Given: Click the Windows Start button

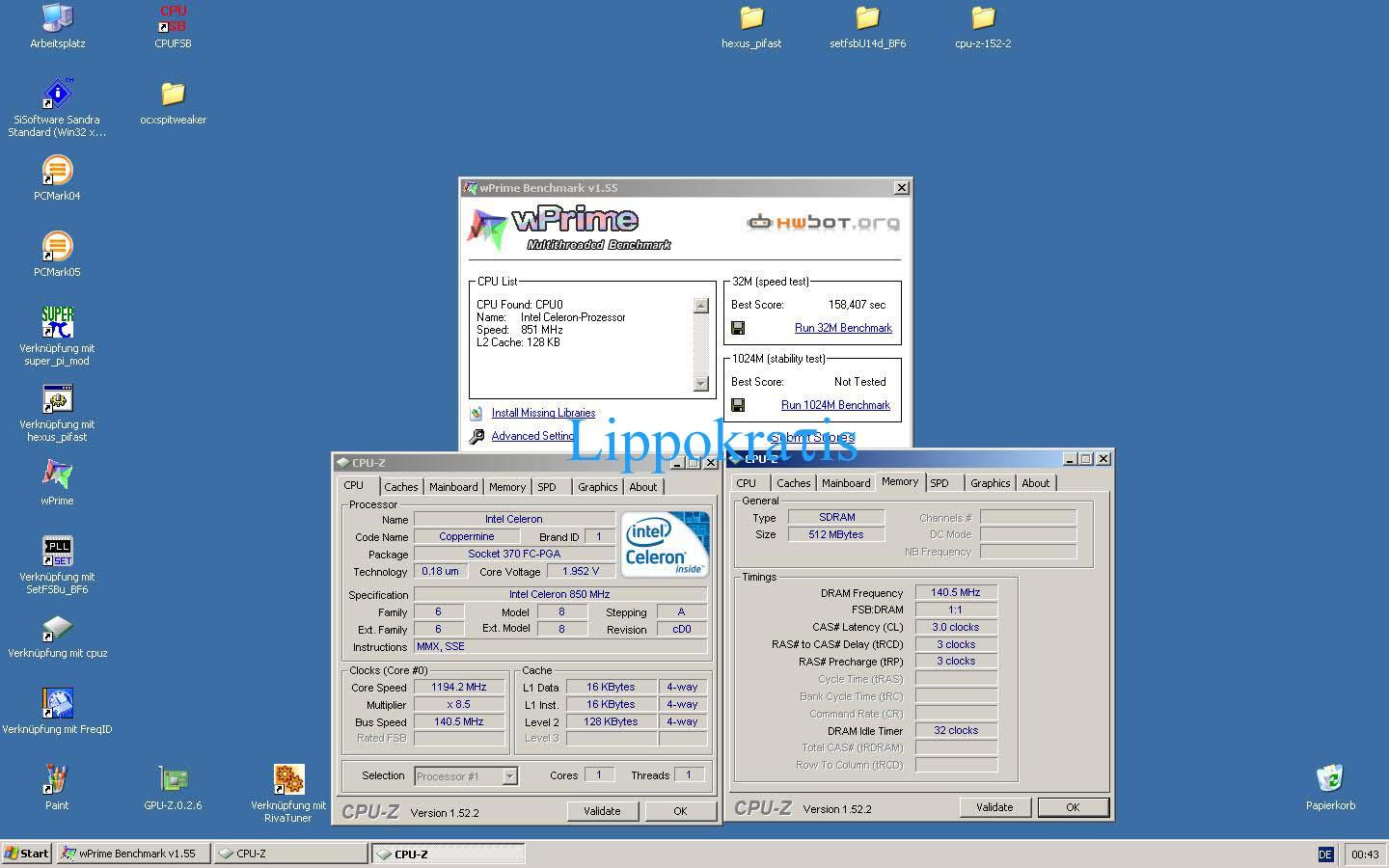Looking at the screenshot, I should click(27, 854).
